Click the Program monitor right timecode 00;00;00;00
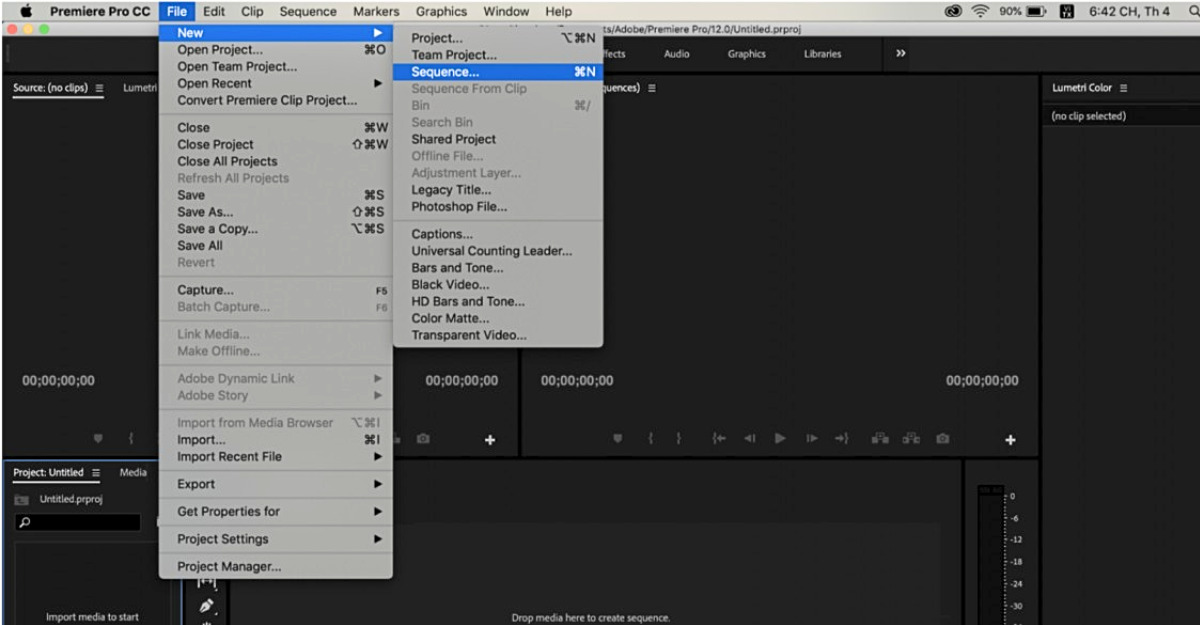 point(982,381)
